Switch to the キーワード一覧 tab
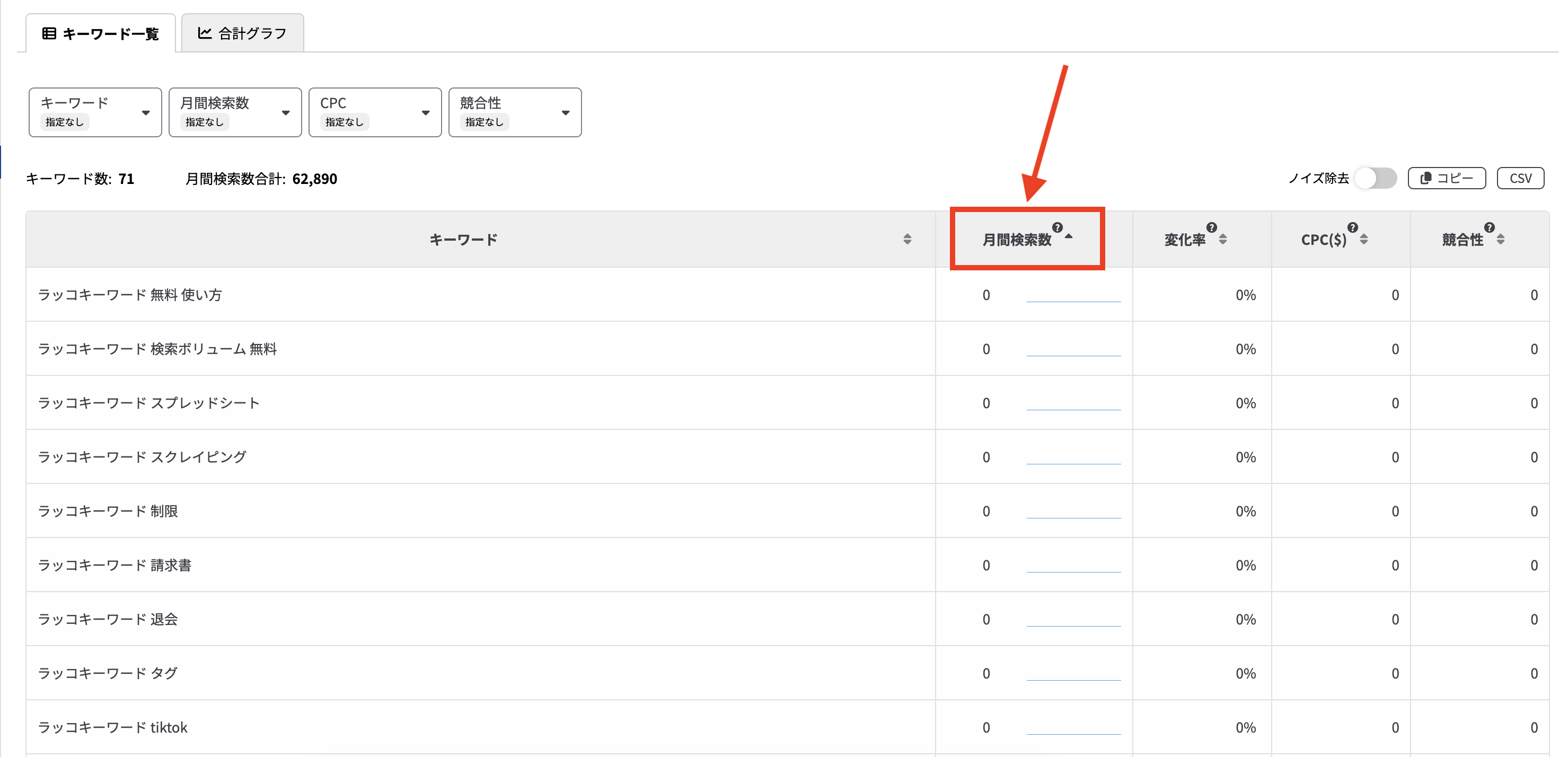Screen dimensions: 1568x757 [x=101, y=33]
